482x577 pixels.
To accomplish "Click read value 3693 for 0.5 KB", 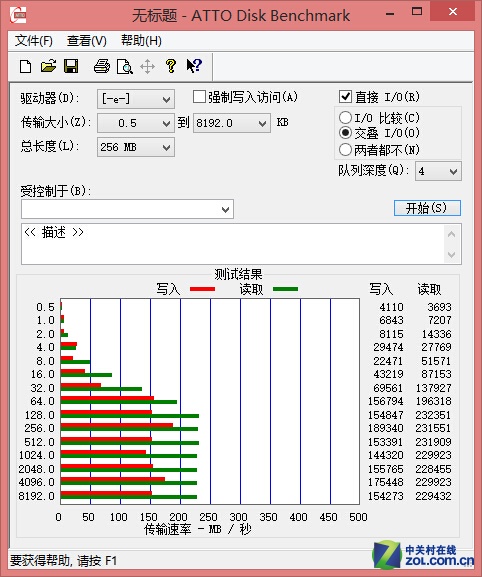I will coord(439,307).
